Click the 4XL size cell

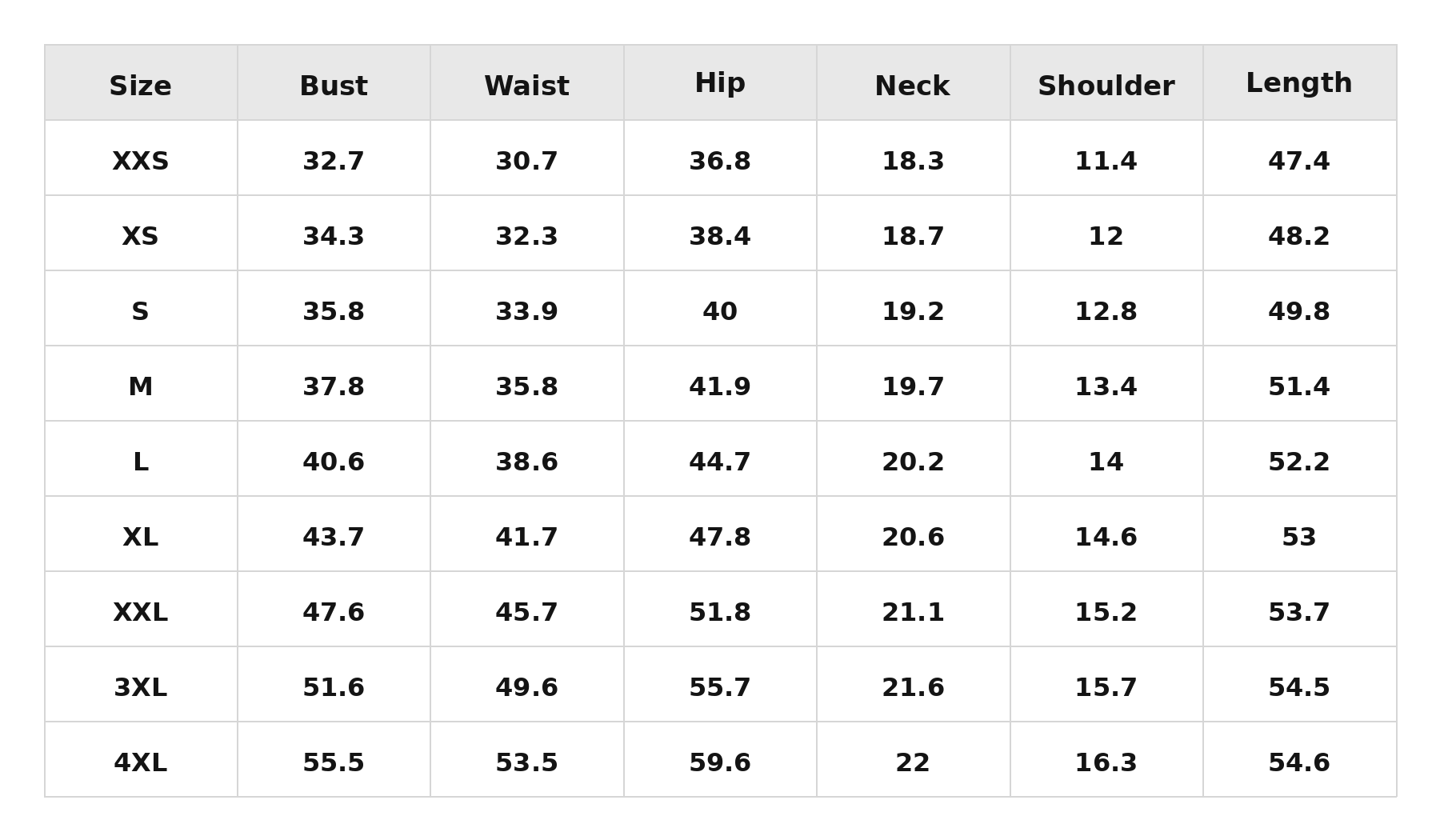(141, 763)
